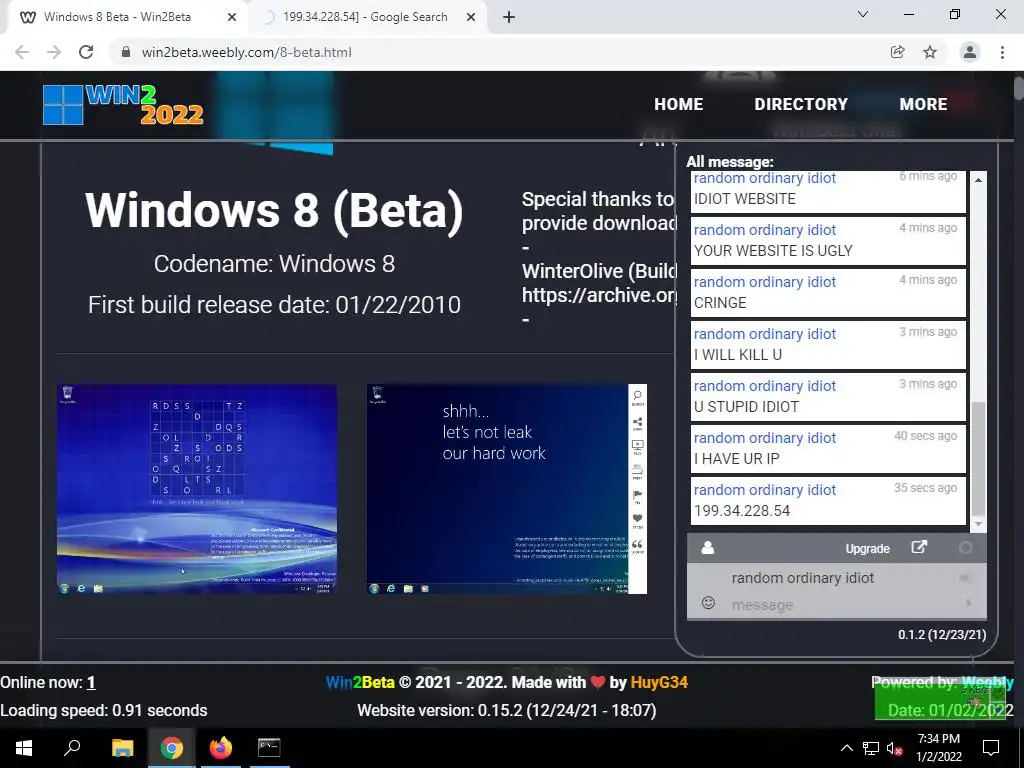Click the Upgrade link in chat box
Image resolution: width=1024 pixels, height=768 pixels.
[x=867, y=549]
